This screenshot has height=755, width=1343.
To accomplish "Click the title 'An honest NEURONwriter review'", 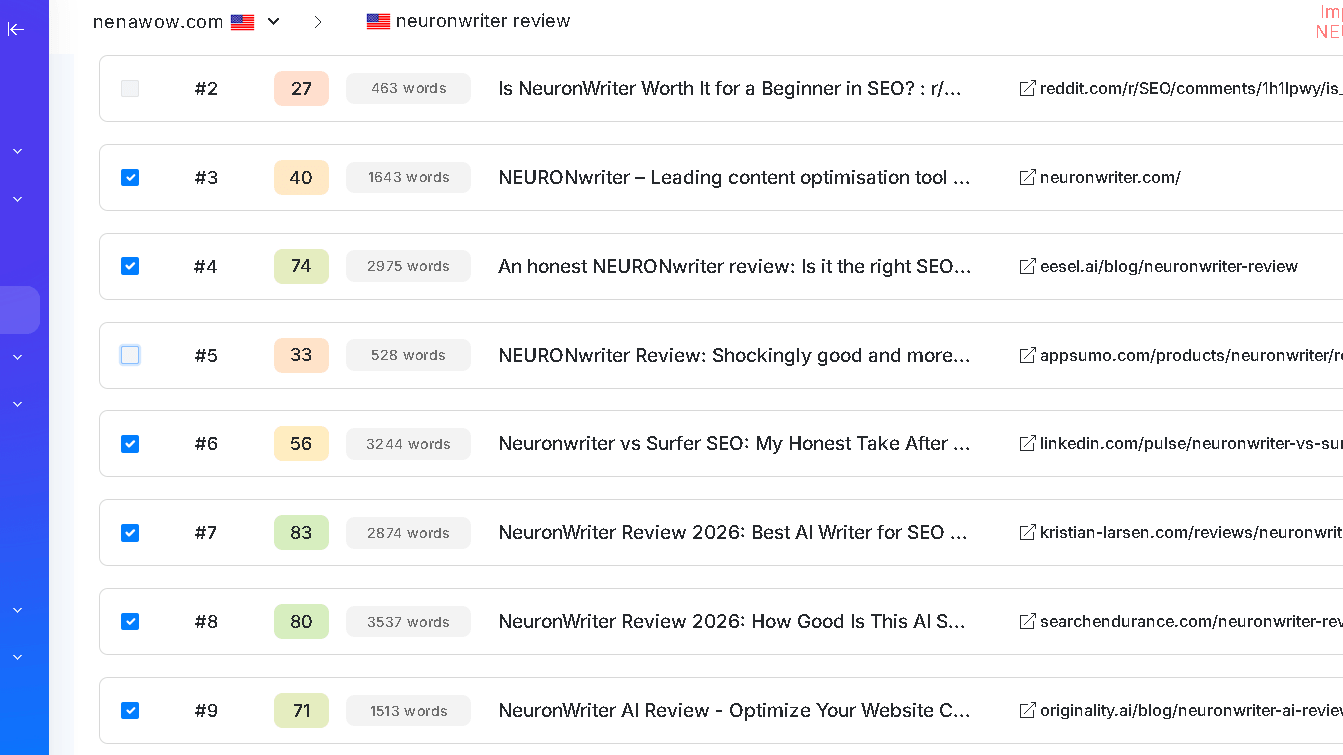I will pyautogui.click(x=735, y=266).
